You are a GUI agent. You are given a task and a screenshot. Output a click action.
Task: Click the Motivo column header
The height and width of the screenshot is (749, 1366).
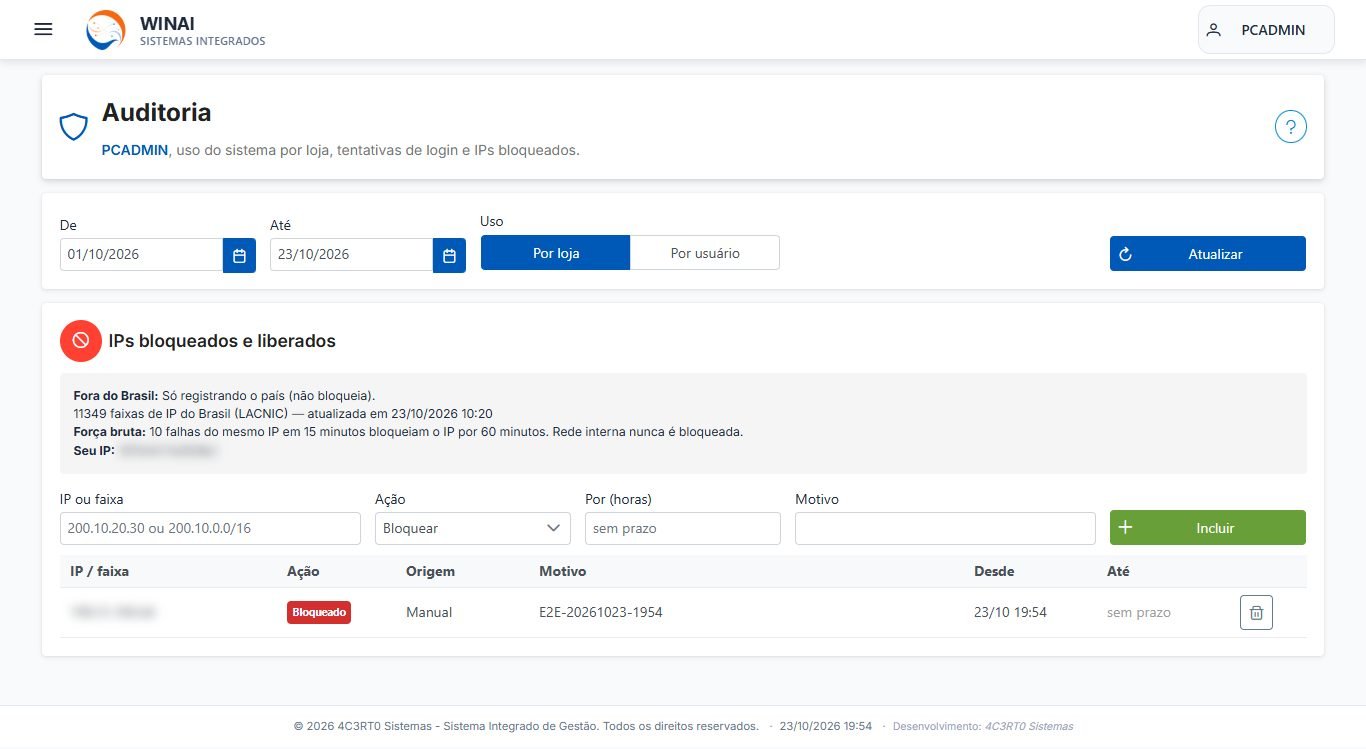click(563, 571)
